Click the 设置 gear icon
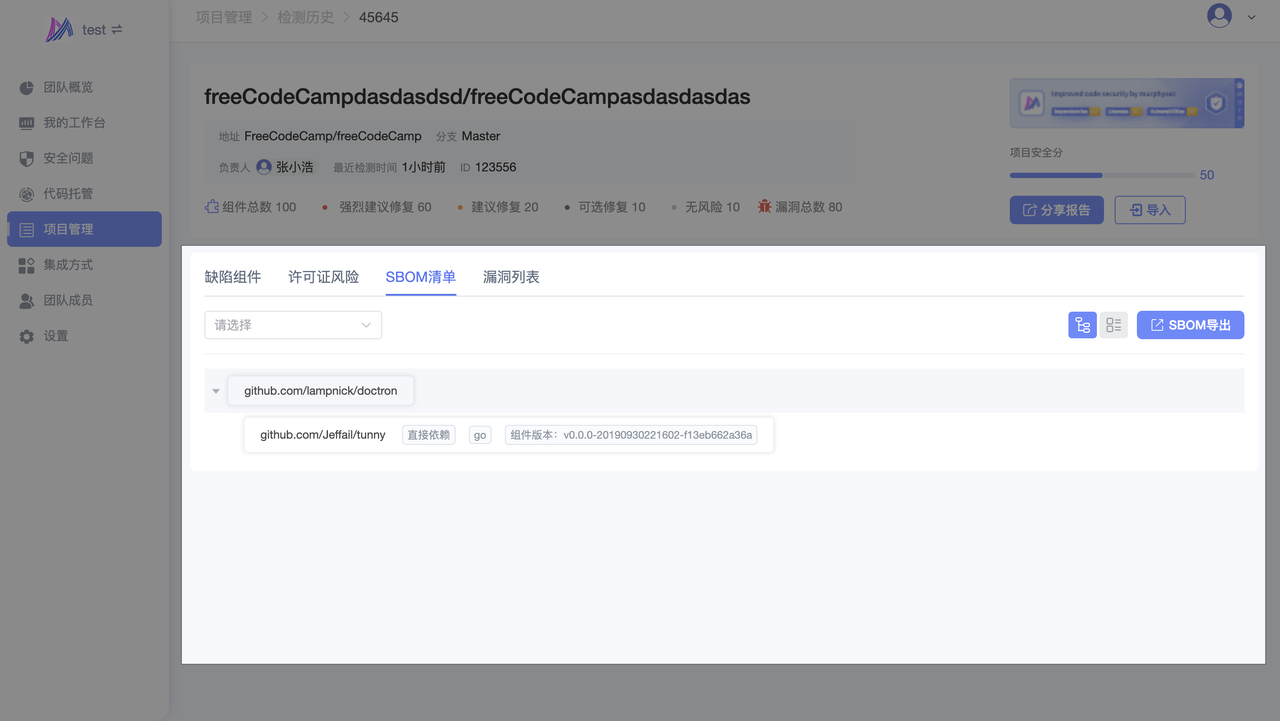Screen dimensions: 1280x721 click(x=27, y=337)
